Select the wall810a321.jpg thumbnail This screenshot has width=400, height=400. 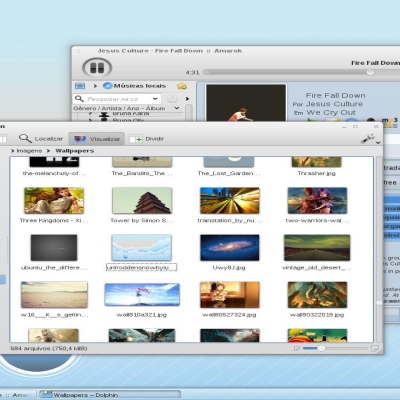tap(142, 295)
